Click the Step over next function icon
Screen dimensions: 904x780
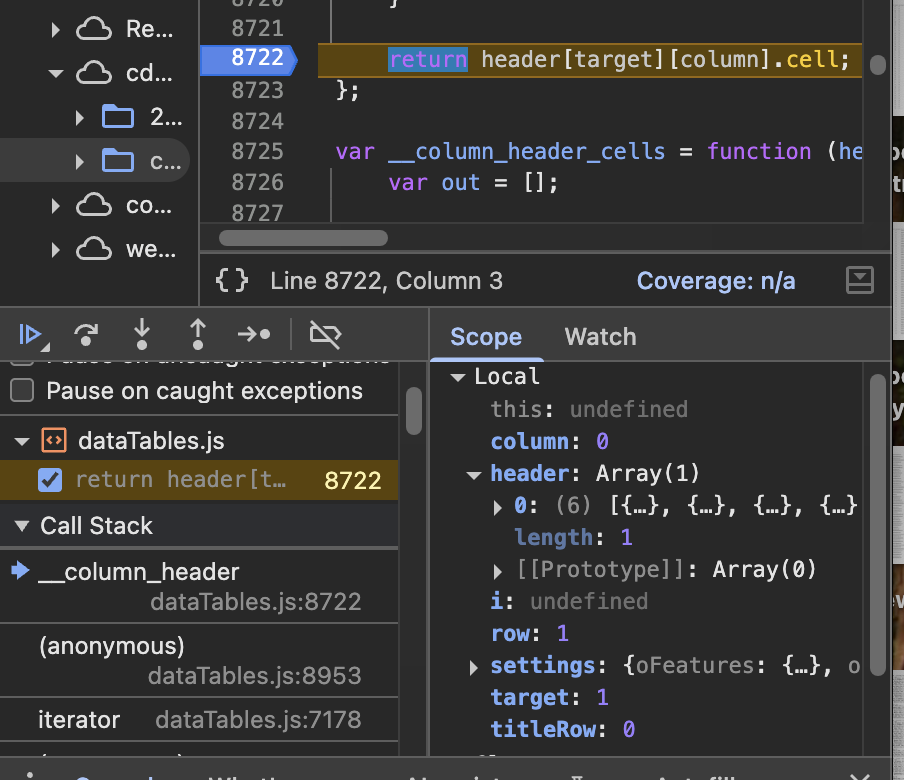pos(87,334)
